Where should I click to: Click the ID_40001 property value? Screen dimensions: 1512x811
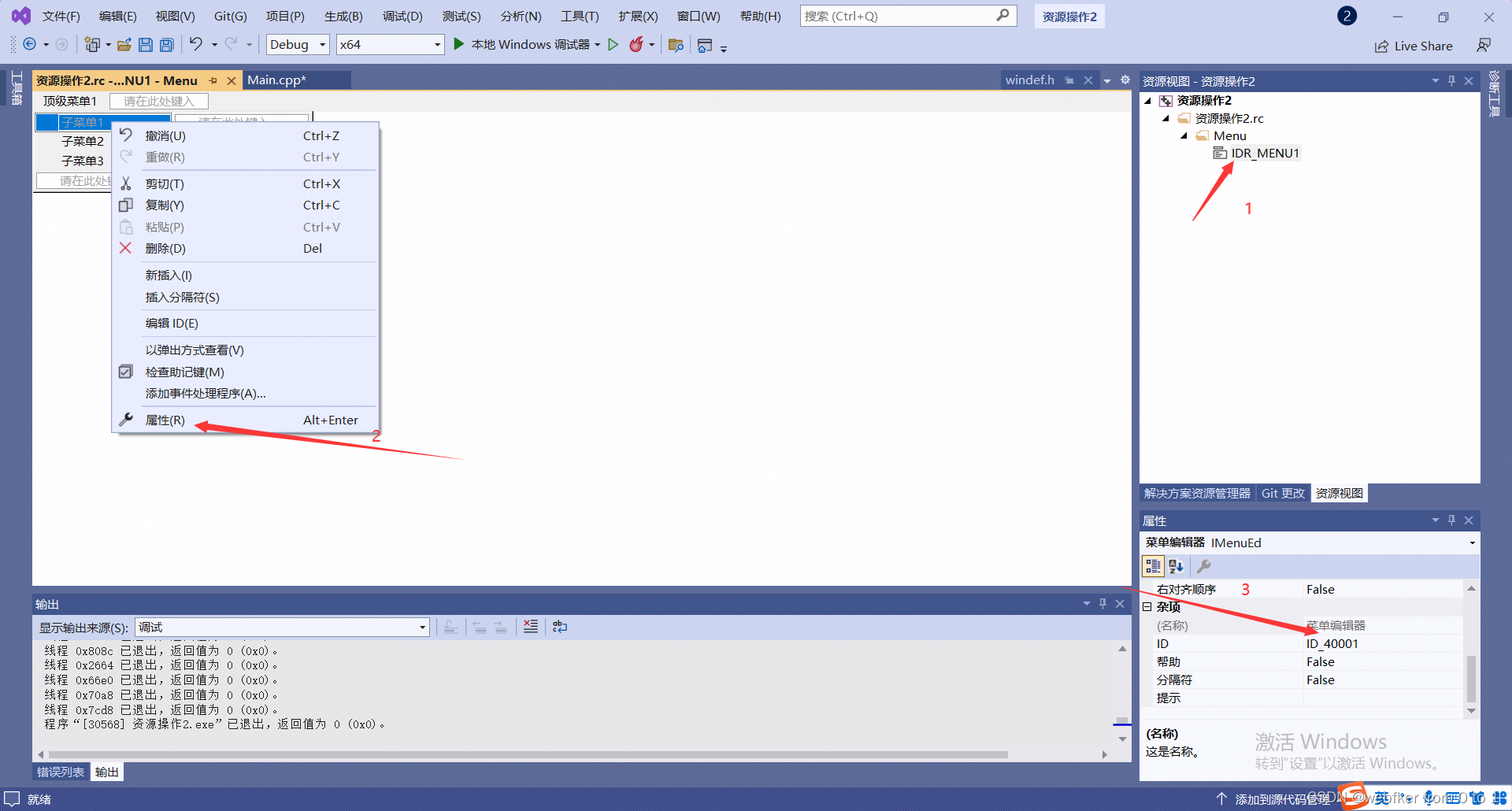point(1382,643)
